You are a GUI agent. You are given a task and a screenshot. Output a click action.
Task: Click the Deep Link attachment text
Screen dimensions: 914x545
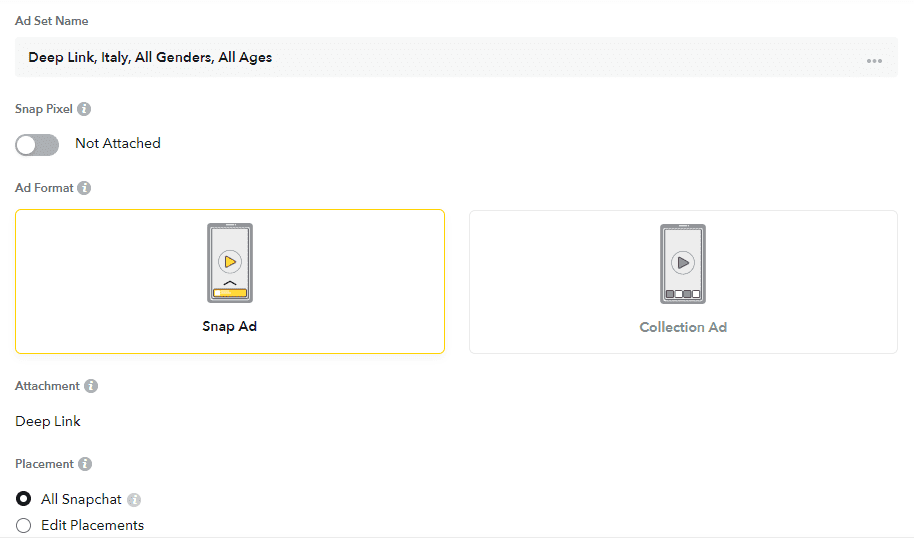[48, 421]
